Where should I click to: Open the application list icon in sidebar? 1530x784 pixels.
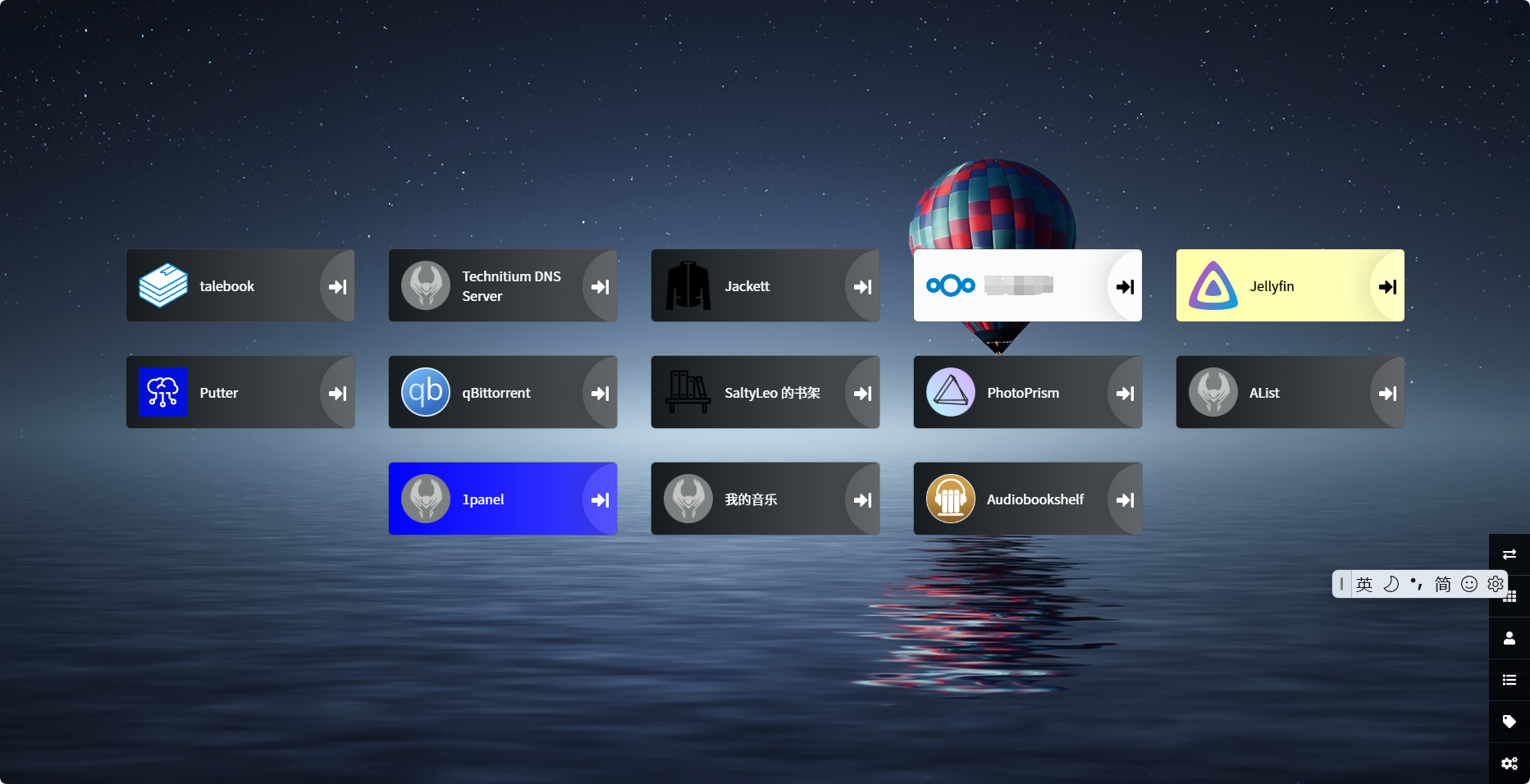click(x=1509, y=680)
